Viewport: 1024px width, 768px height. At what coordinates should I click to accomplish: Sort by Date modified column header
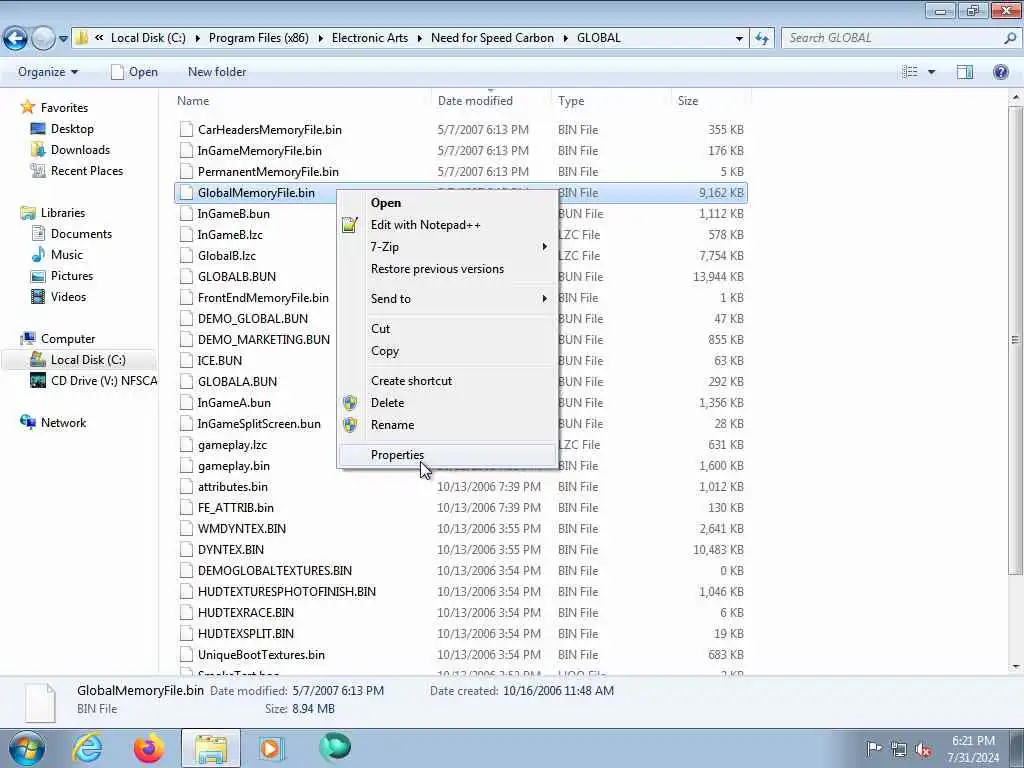[491, 101]
